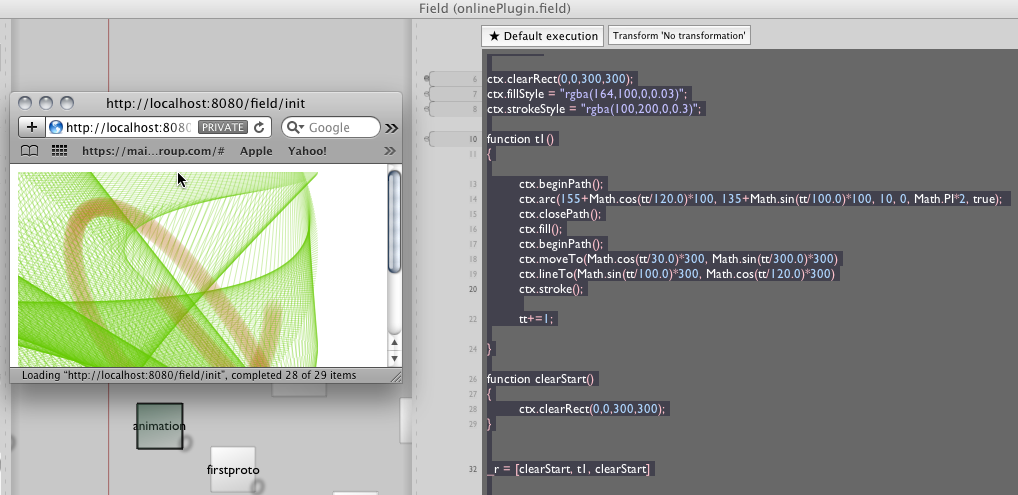Expand the bookmarks bar overflow chevron
This screenshot has width=1018, height=495.
[390, 151]
